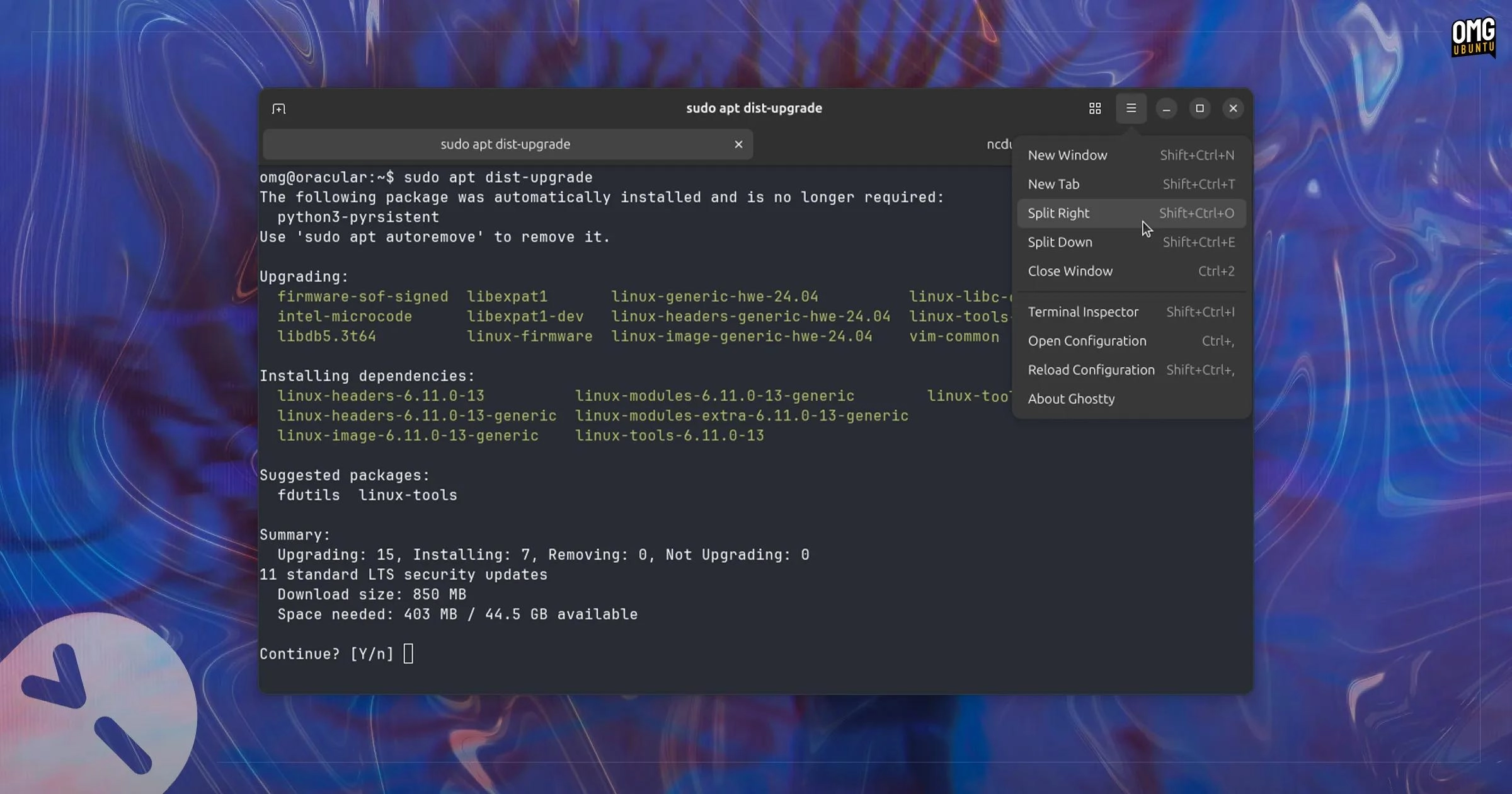Close the Ghostty window with X button
This screenshot has height=794, width=1512.
pos(1234,108)
